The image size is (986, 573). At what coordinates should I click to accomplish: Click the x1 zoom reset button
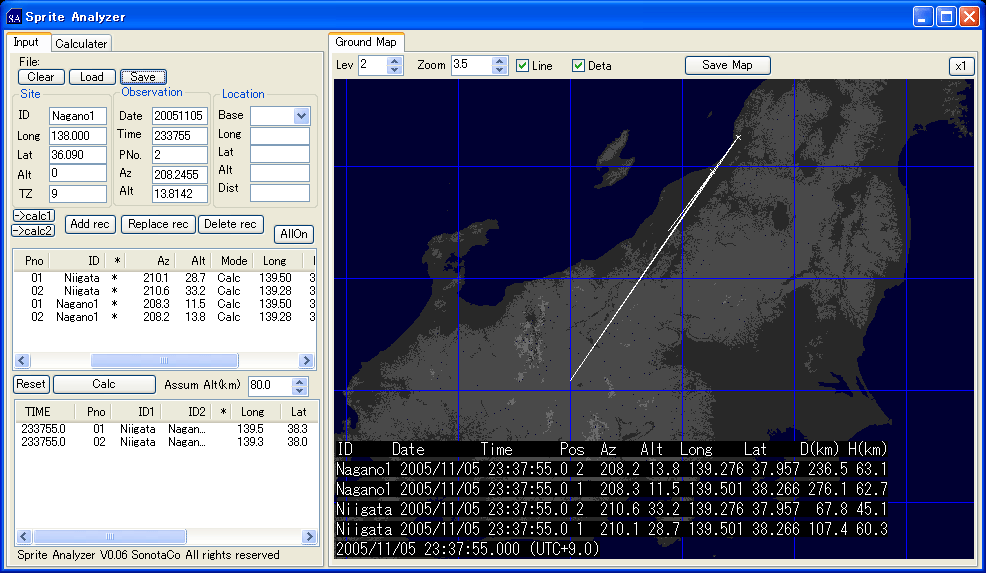[x=960, y=66]
